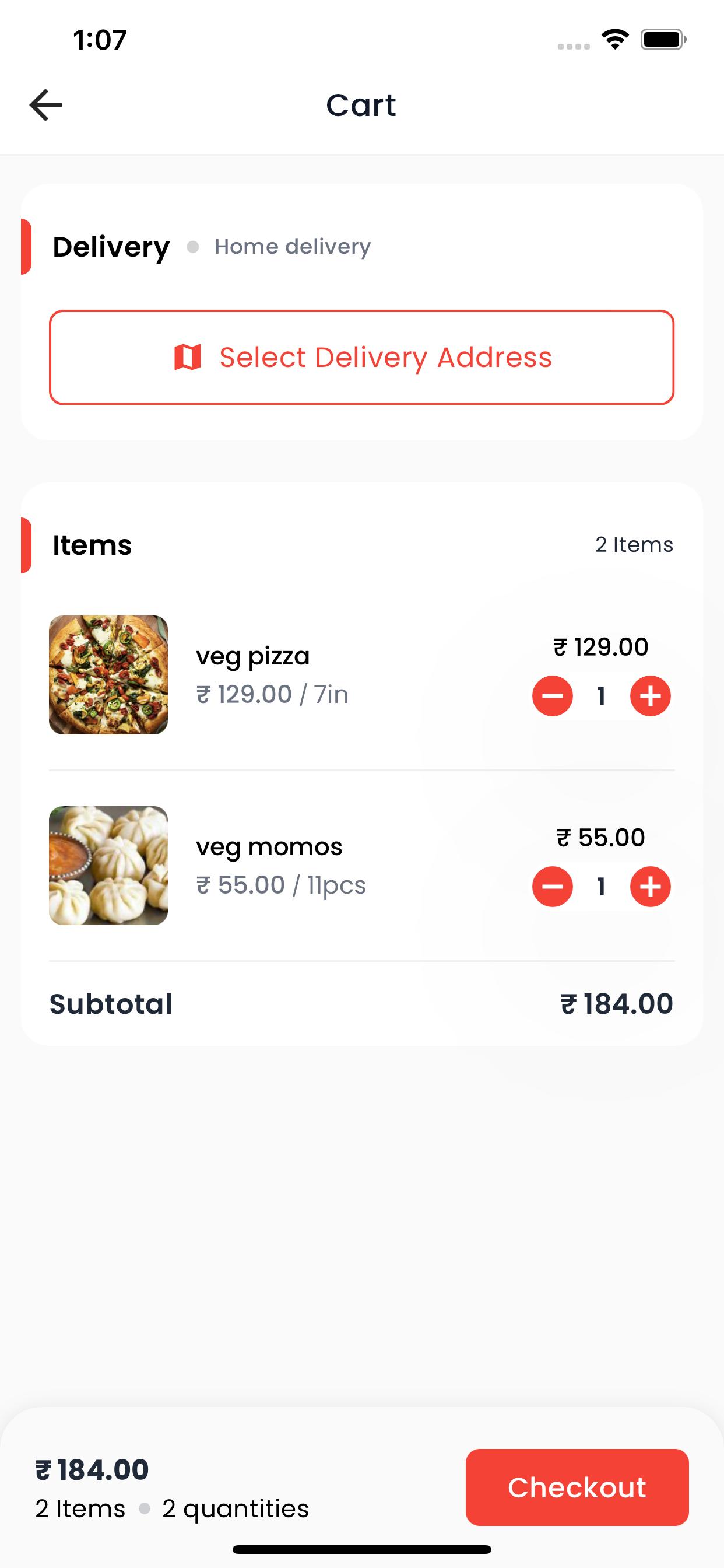Tap the Wi-Fi status icon
Screen dimensions: 724x1568
point(615,40)
